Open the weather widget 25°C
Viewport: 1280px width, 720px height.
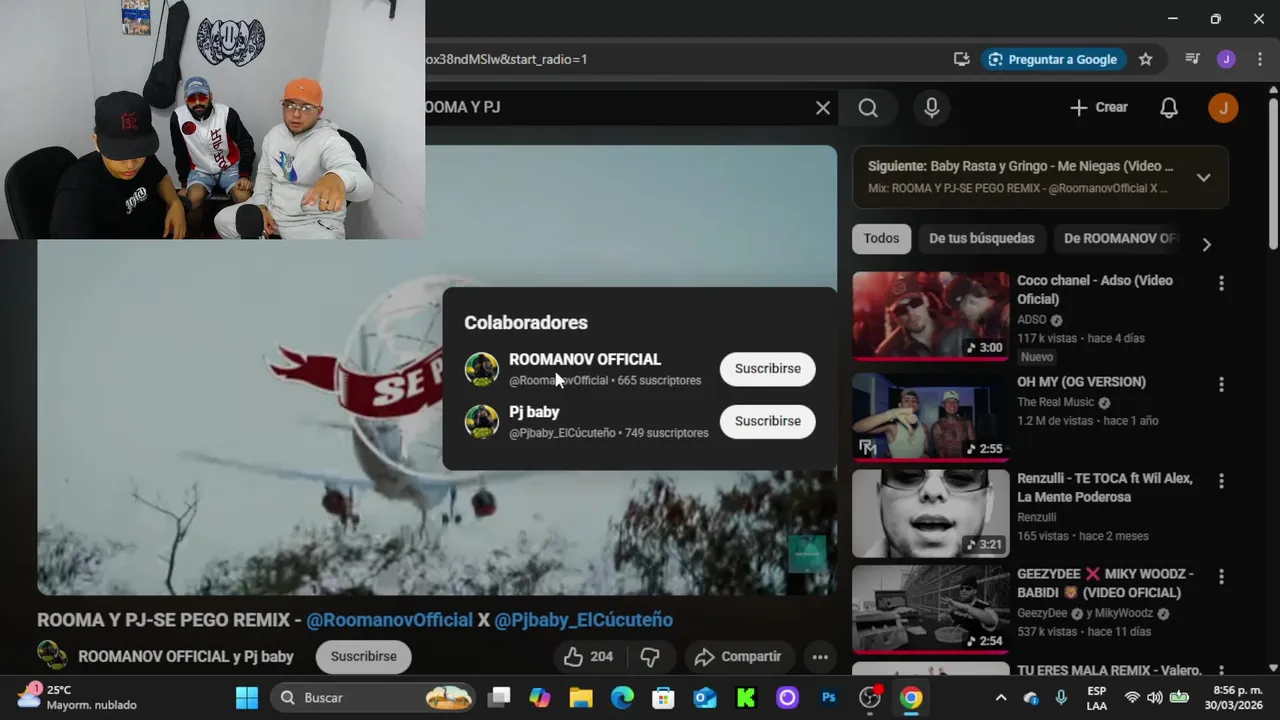click(76, 697)
